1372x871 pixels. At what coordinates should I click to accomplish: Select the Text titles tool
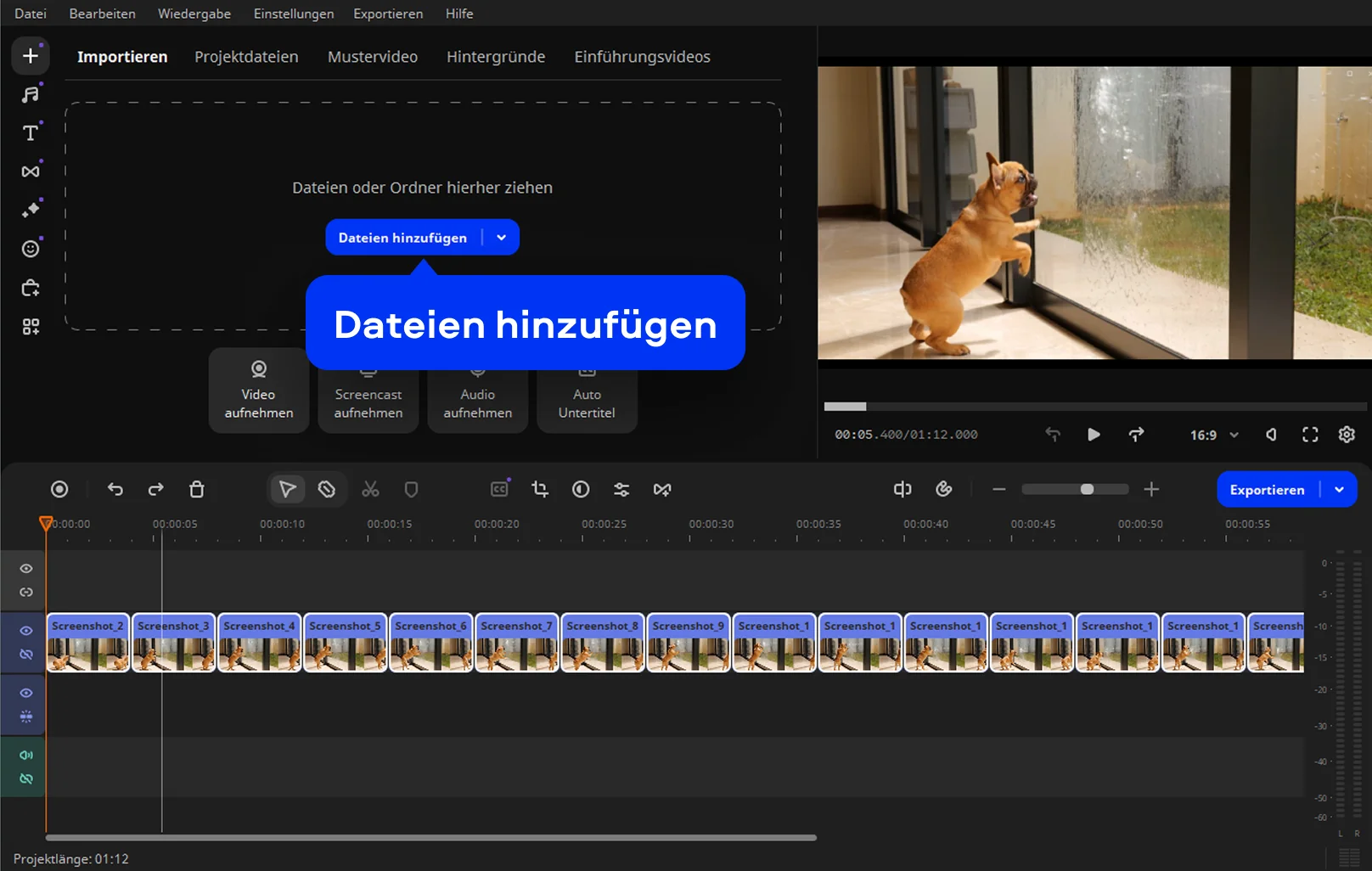click(31, 133)
